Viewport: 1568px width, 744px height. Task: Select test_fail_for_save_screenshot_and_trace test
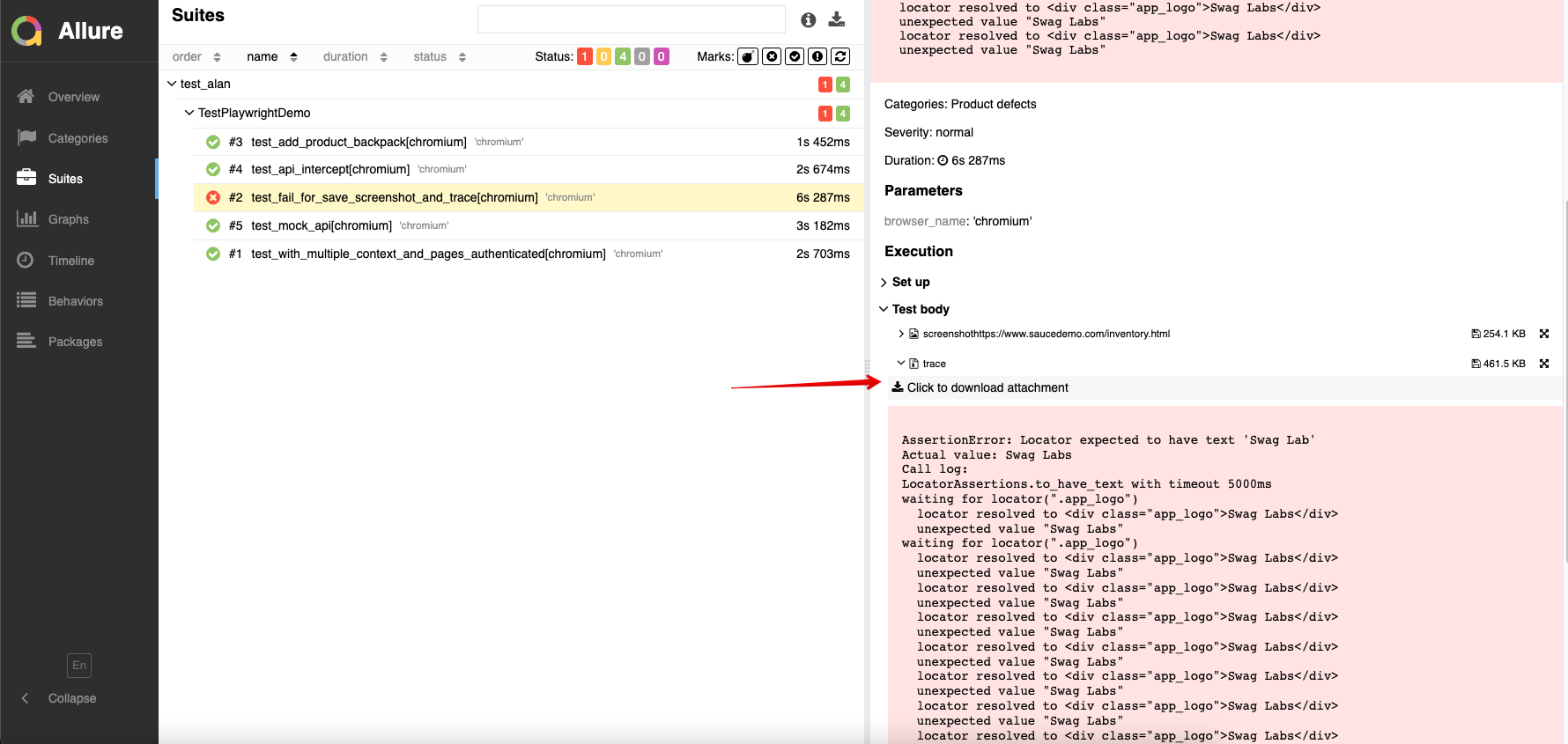tap(529, 197)
